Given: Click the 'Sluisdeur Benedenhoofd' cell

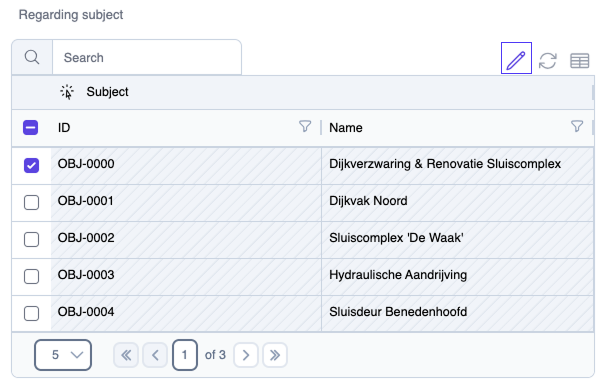Looking at the screenshot, I should click(458, 313).
